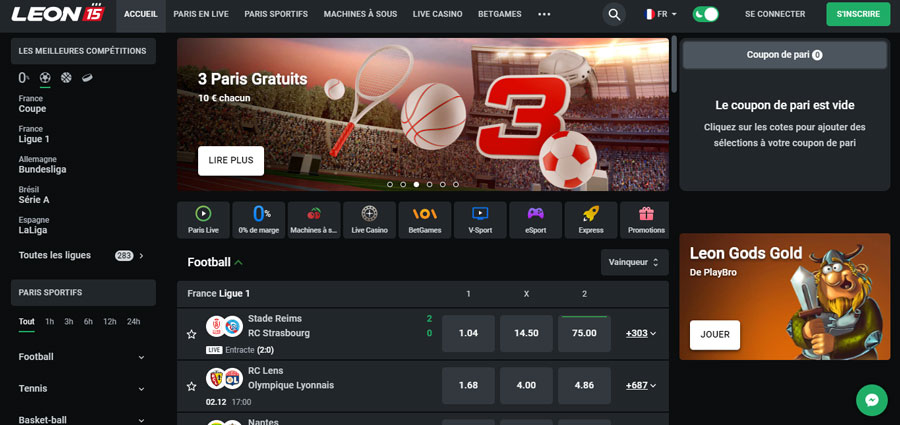Open the Express rocket icon

coord(591,214)
